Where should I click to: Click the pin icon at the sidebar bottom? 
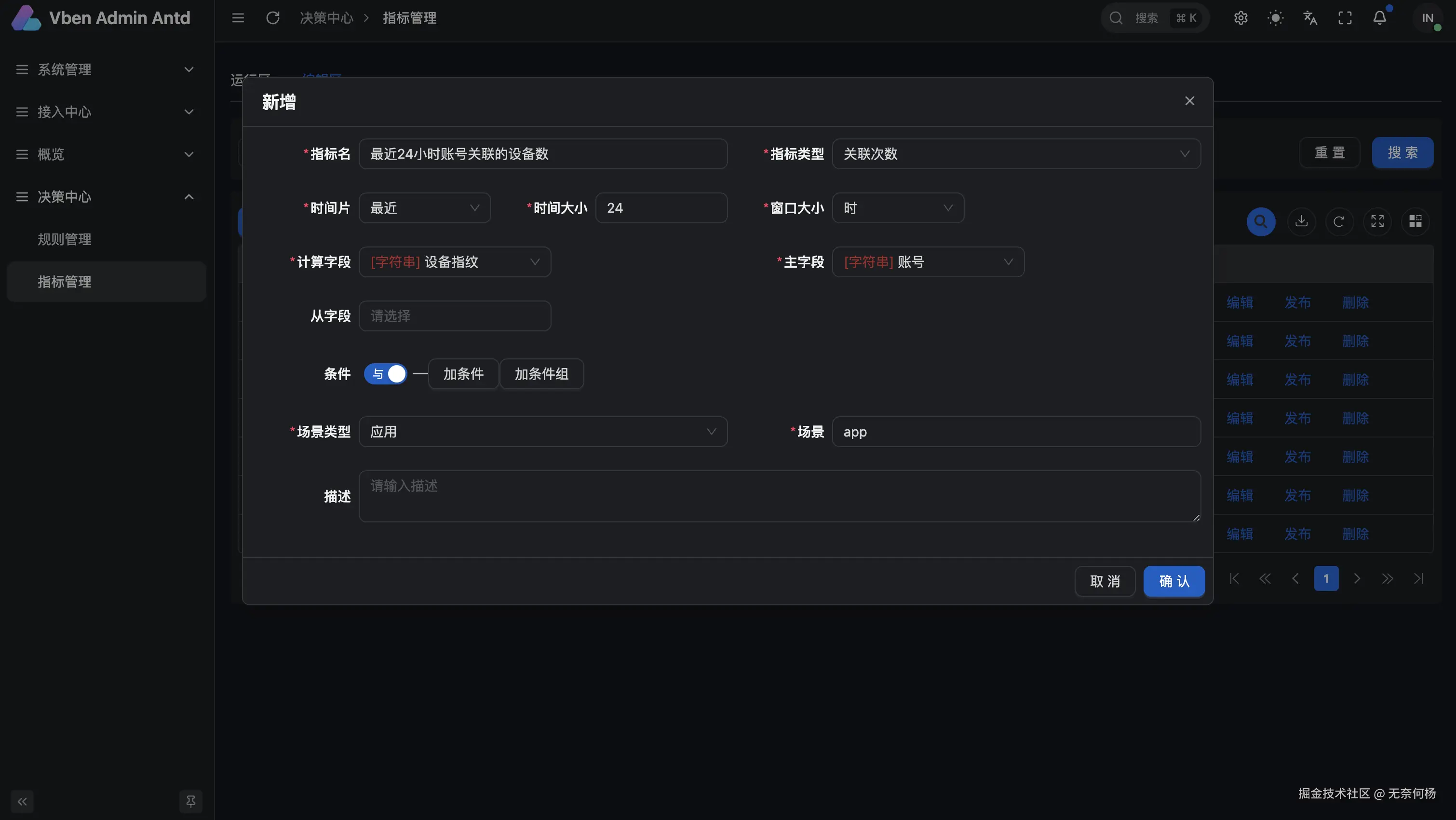click(x=190, y=801)
